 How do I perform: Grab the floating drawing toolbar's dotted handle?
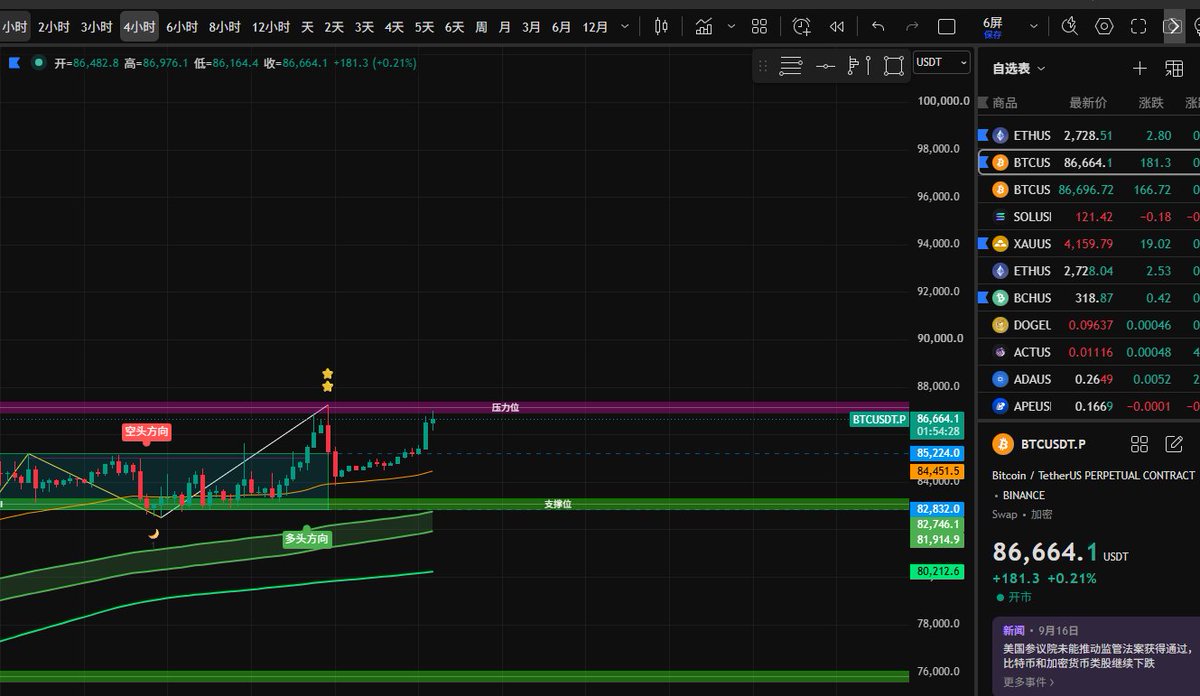764,66
